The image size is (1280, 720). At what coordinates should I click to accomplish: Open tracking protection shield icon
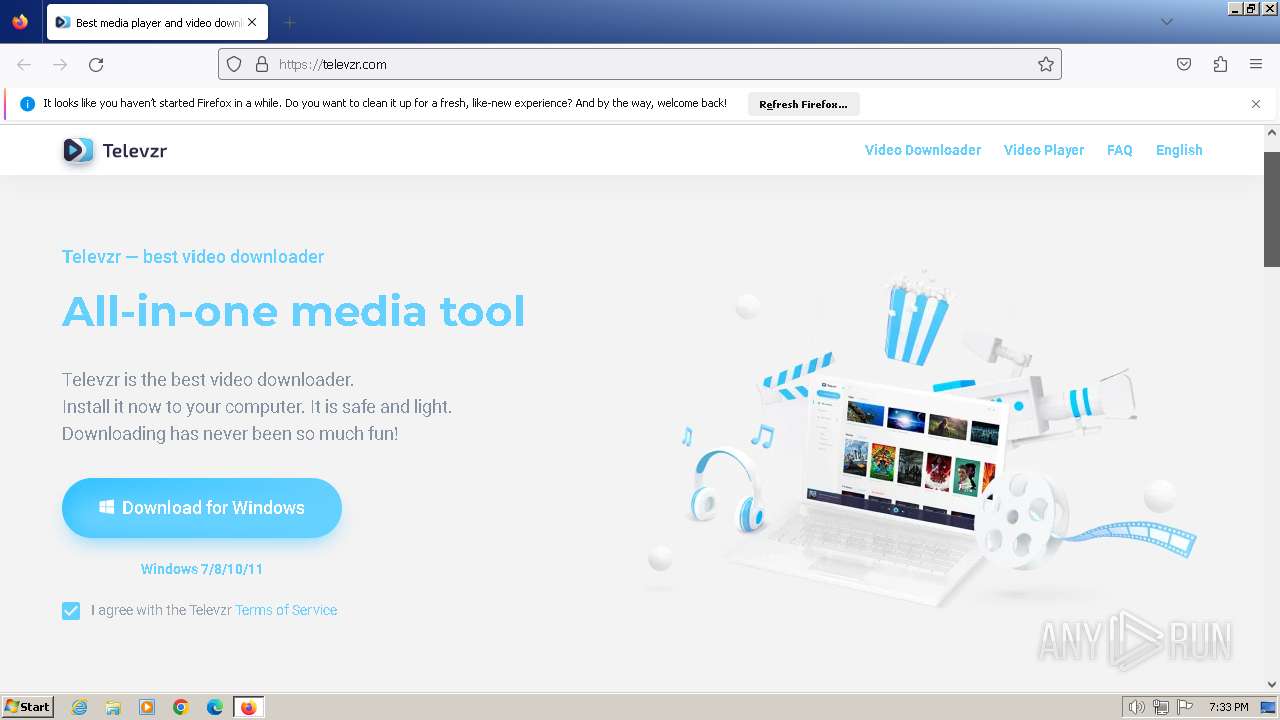coord(234,64)
